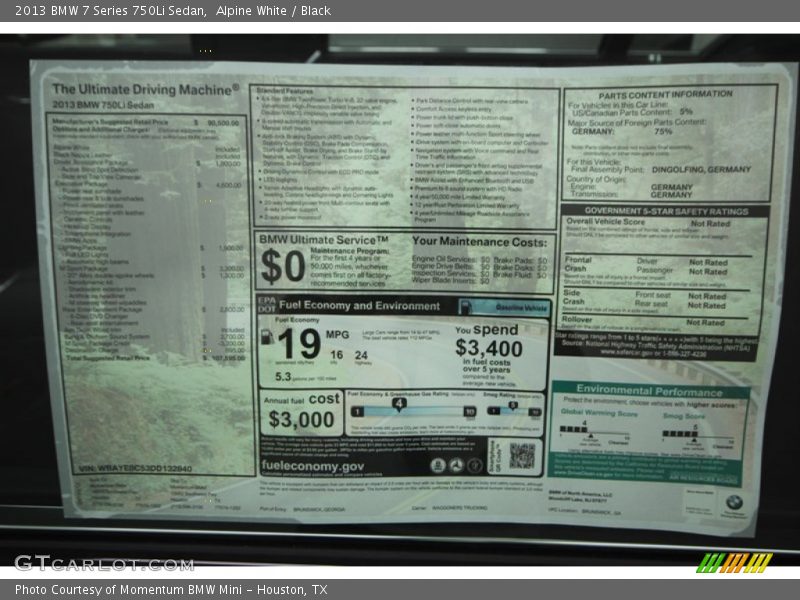The width and height of the screenshot is (800, 600).
Task: Click the 'BMW Ultimate Service' heading
Action: coord(323,239)
